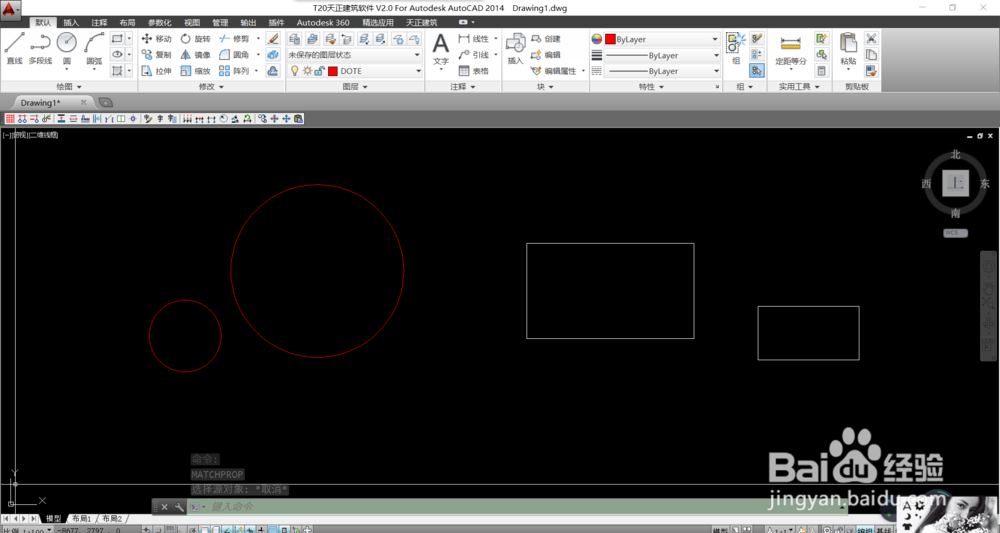
Task: Switch to the 布局2 layout tab
Action: coord(112,518)
